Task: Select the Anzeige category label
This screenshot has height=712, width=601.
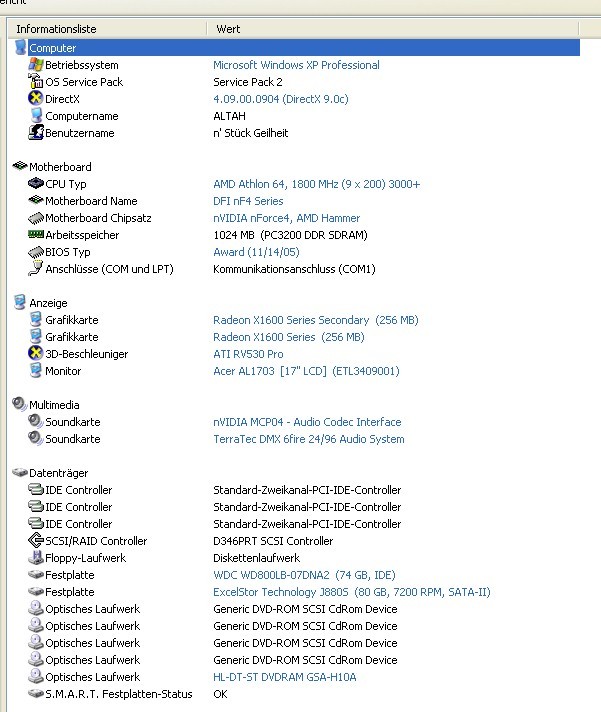Action: click(48, 303)
